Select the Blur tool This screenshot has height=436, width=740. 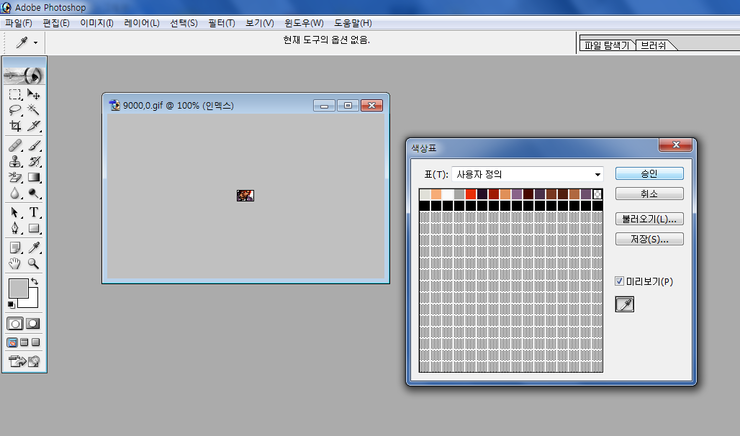(x=15, y=193)
